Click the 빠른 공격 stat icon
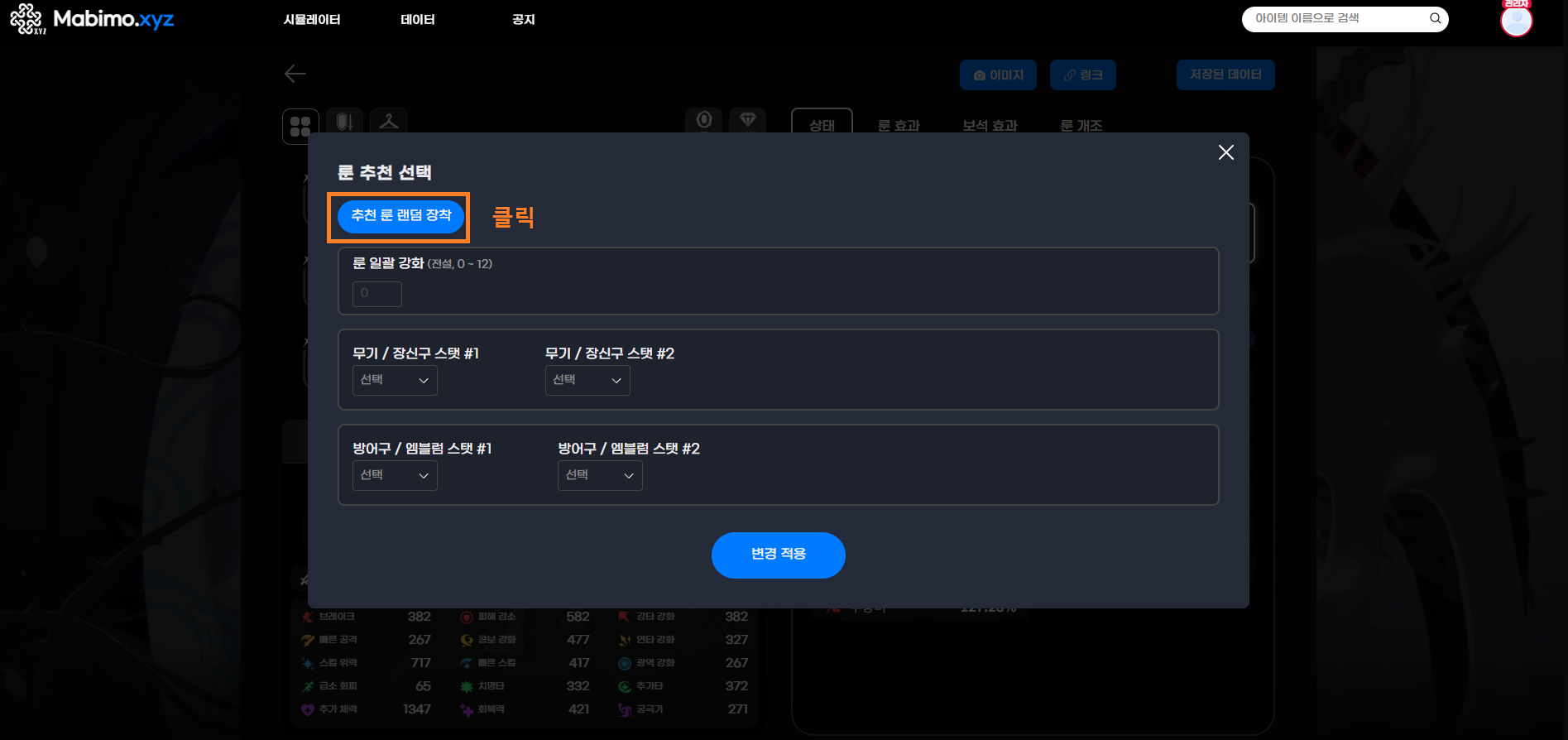 (308, 640)
